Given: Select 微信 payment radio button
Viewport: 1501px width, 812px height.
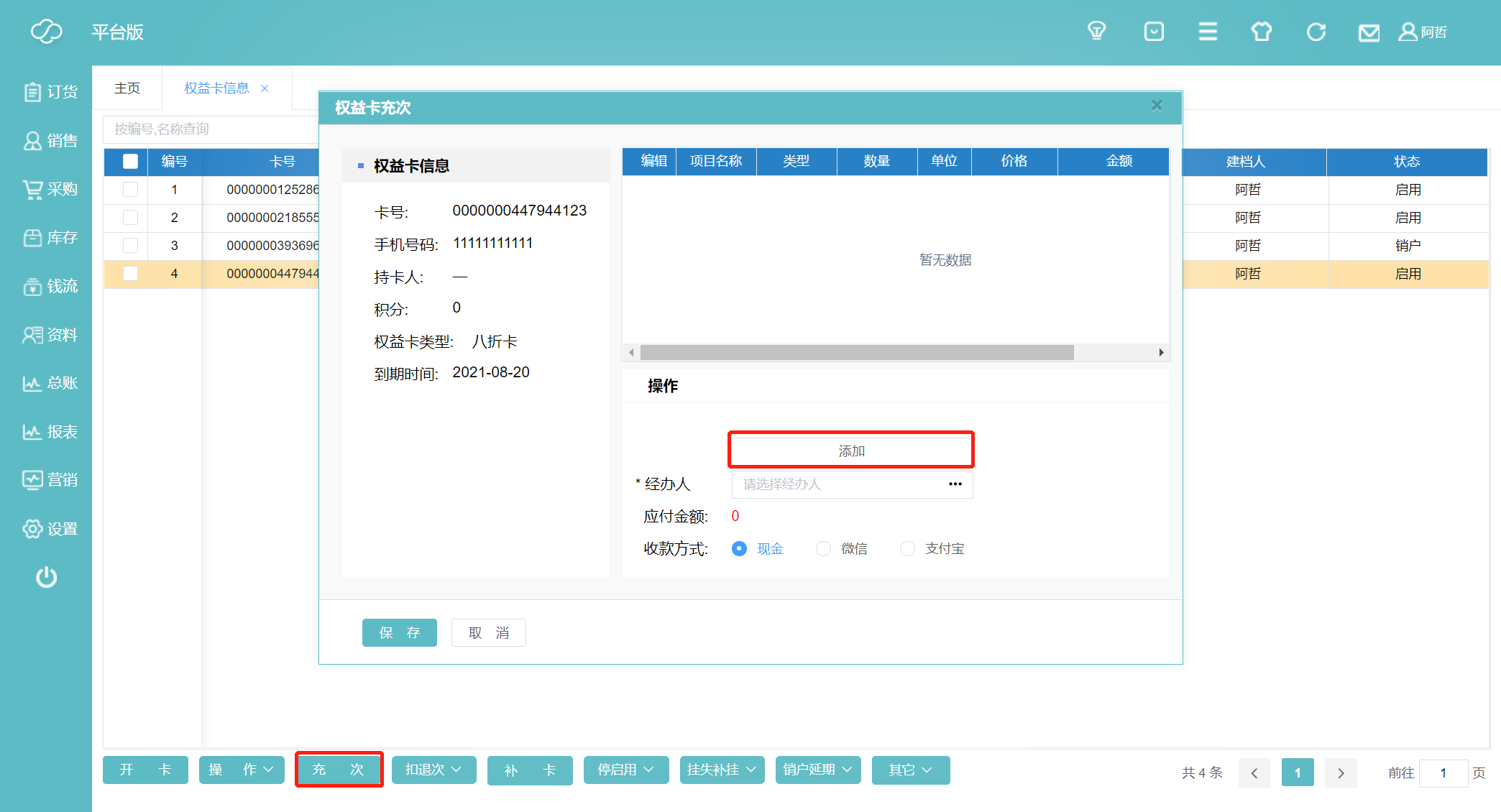Looking at the screenshot, I should click(x=824, y=549).
